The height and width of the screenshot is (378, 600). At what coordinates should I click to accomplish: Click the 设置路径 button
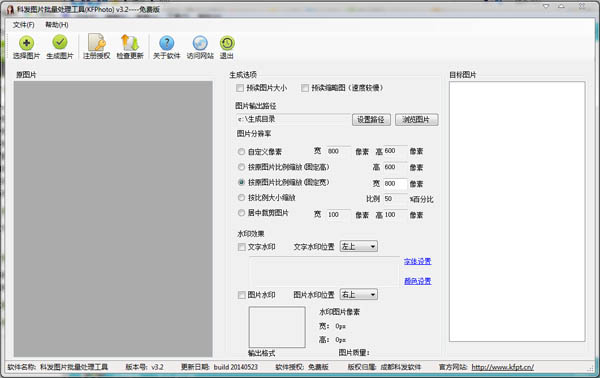pos(371,119)
